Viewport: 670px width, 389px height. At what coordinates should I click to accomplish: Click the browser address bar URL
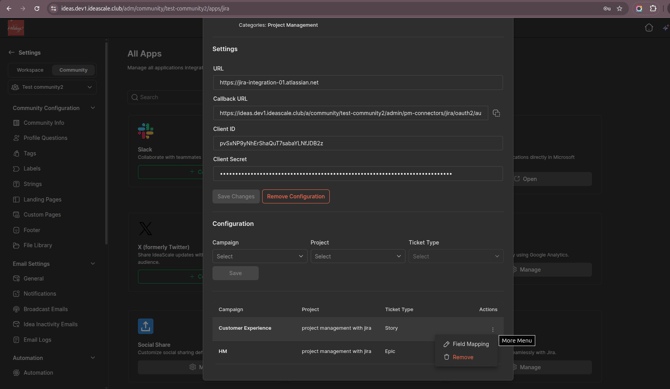pyautogui.click(x=145, y=9)
